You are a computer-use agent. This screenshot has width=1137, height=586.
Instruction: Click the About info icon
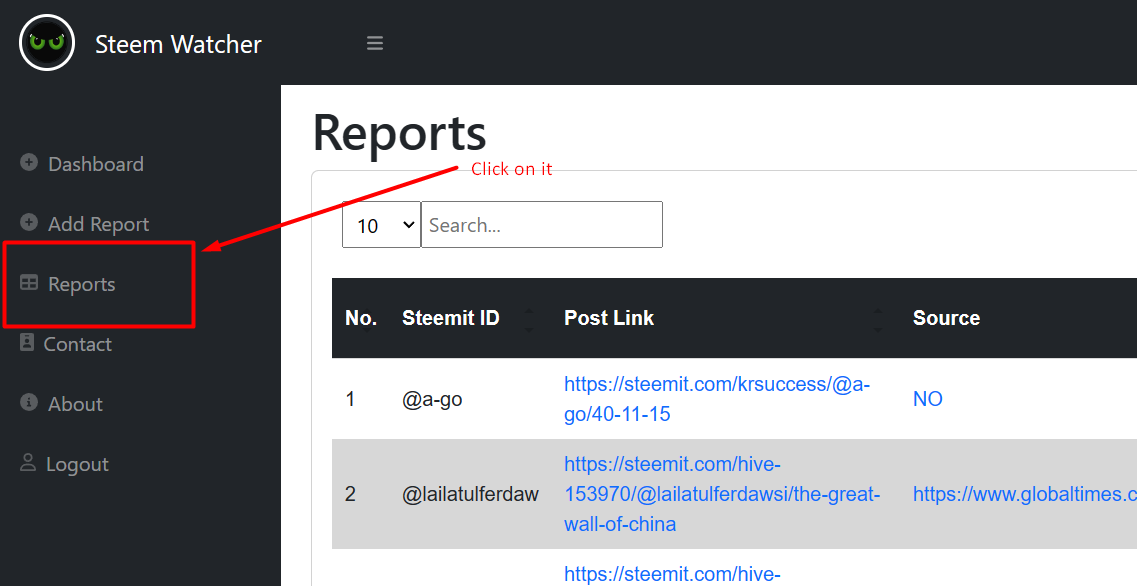[29, 403]
